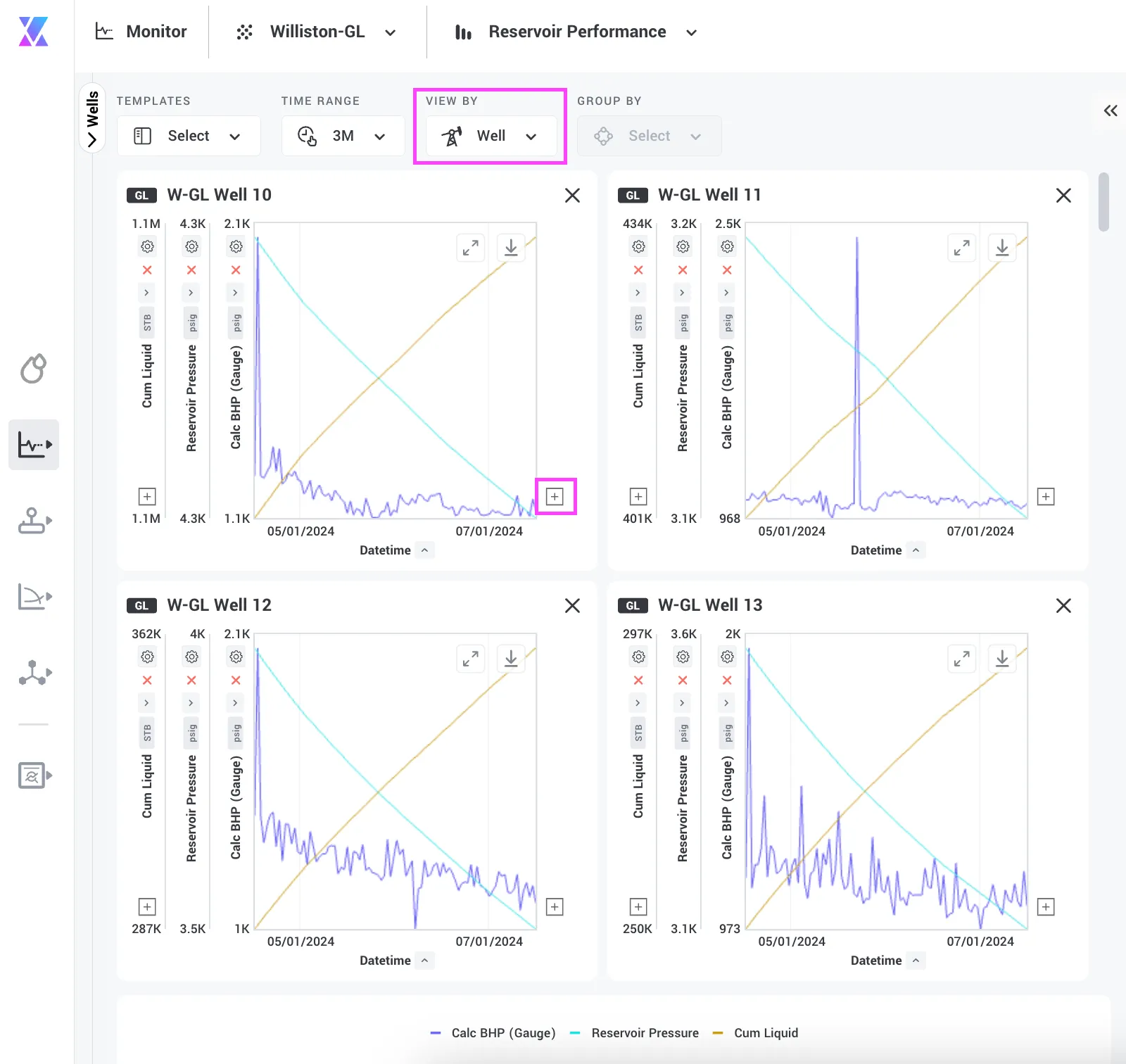
Task: Collapse the filter bar with double chevron
Action: 1111,110
